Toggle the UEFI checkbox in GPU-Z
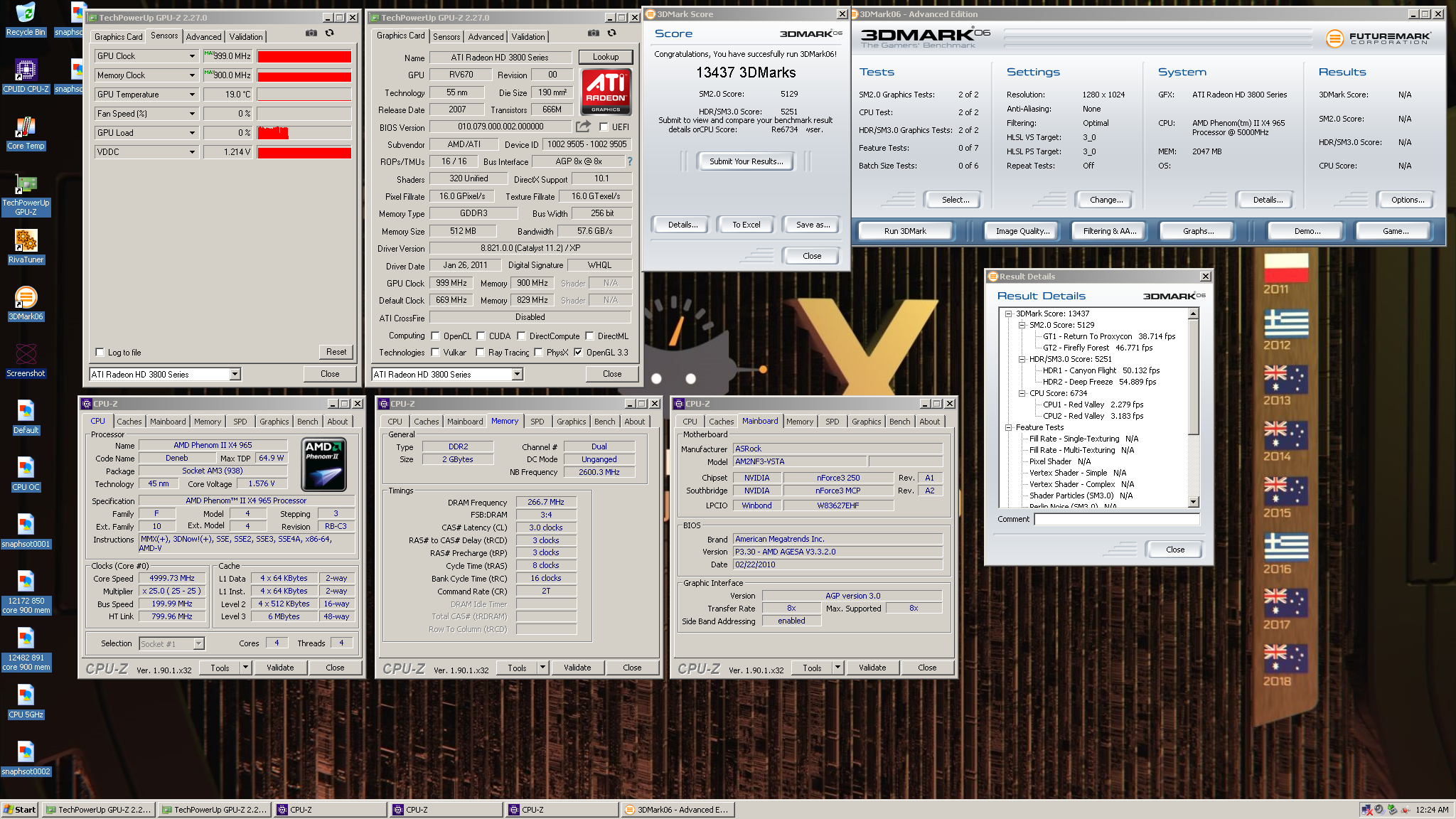Image resolution: width=1456 pixels, height=819 pixels. (x=604, y=127)
